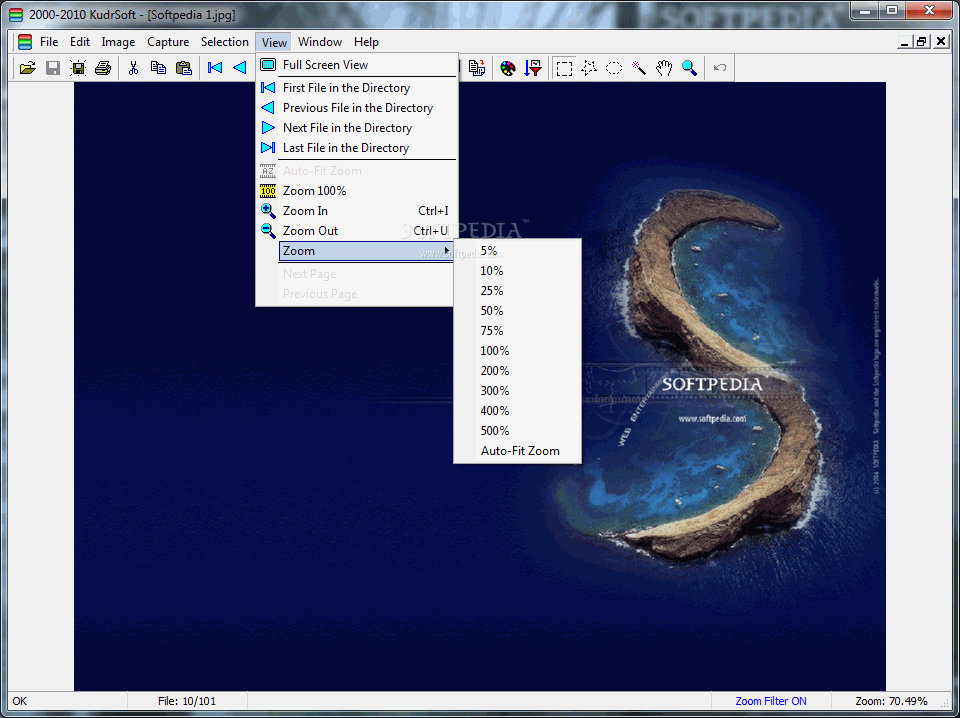Select the magnifier zoom tool

(689, 68)
